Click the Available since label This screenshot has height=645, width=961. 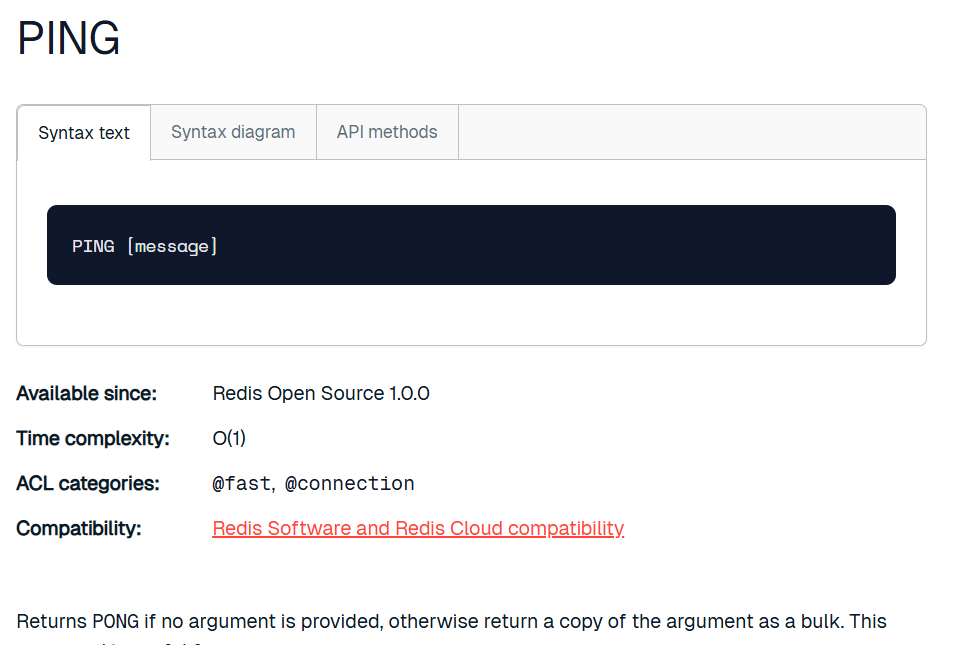[x=87, y=394]
